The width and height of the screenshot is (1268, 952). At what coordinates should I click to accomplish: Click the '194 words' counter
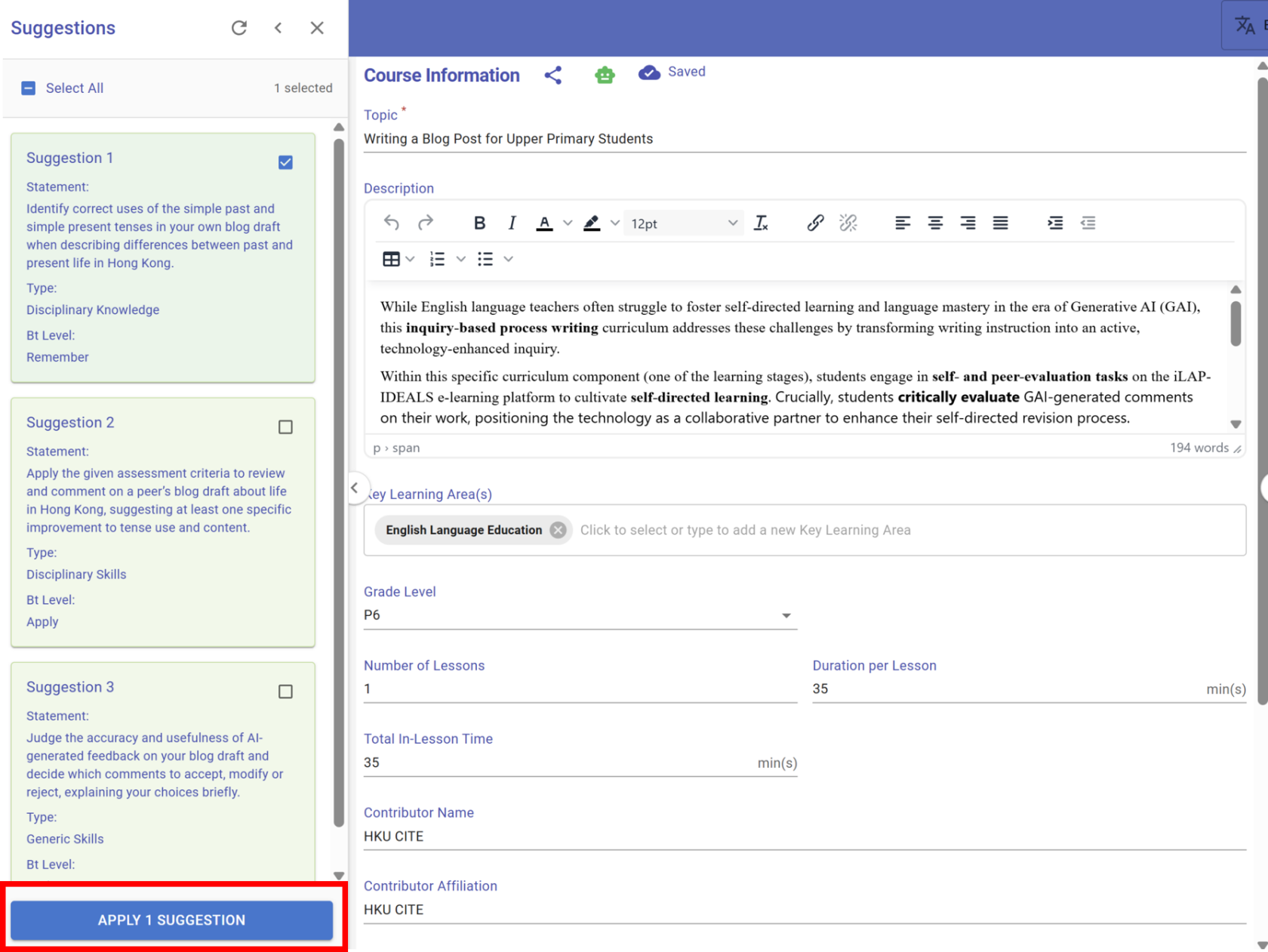click(x=1199, y=448)
